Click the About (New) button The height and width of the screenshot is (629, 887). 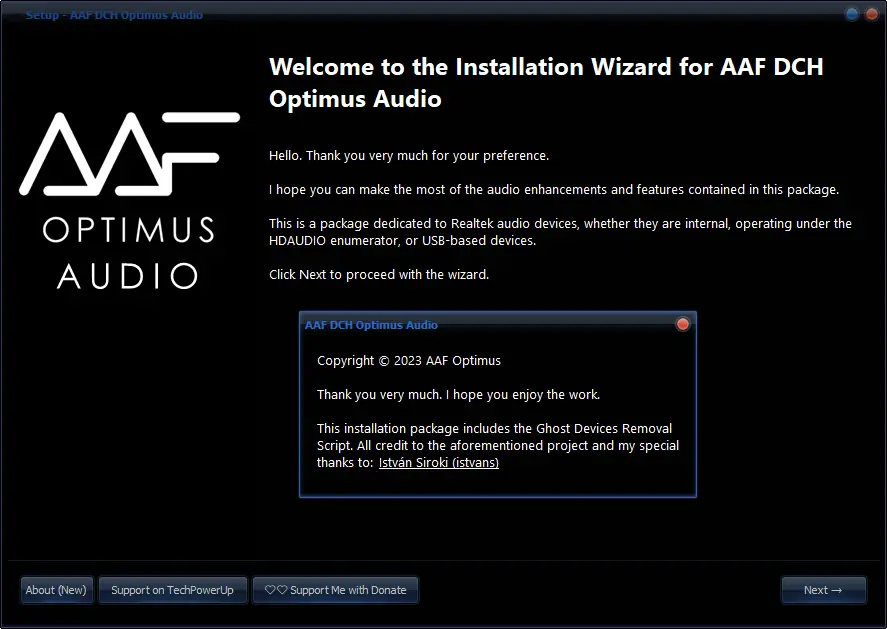click(56, 590)
